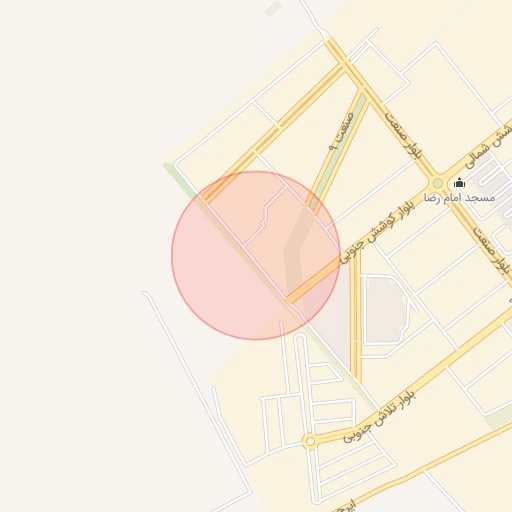Click the isolated dead-end road west of the city
The height and width of the screenshot is (512, 512).
(197, 393)
